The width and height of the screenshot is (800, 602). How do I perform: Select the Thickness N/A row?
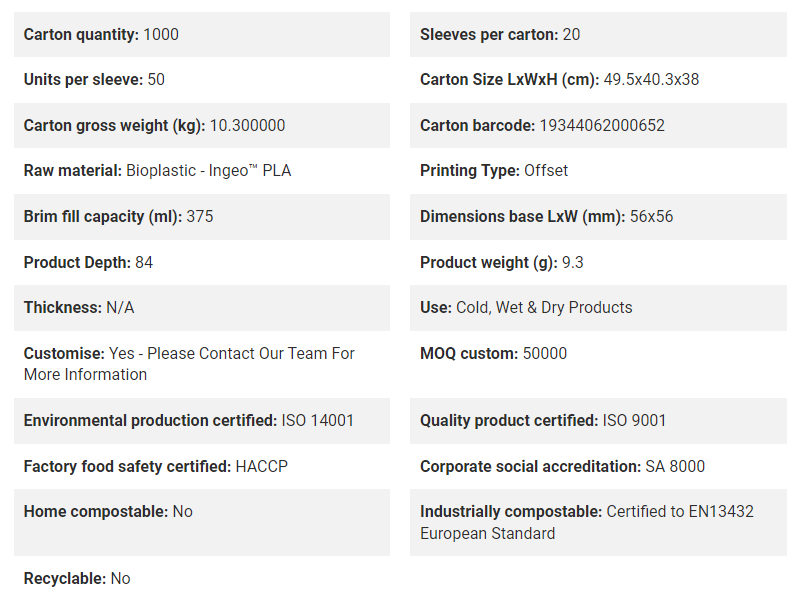click(x=202, y=308)
